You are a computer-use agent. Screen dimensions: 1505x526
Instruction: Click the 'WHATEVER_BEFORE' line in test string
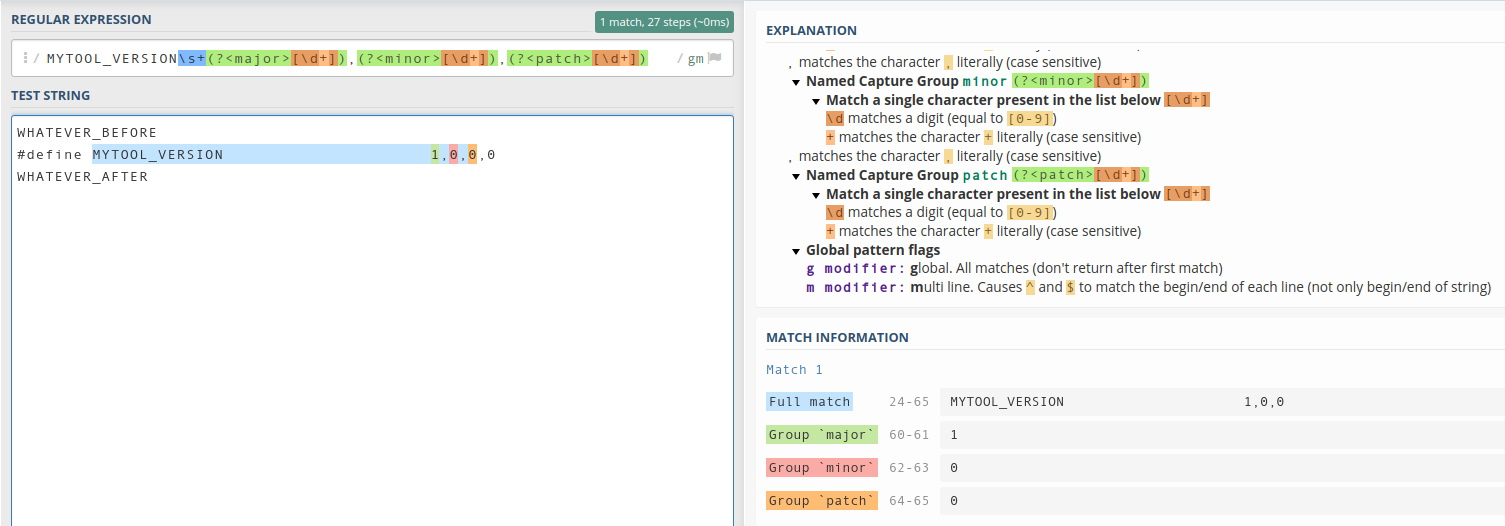(x=87, y=132)
